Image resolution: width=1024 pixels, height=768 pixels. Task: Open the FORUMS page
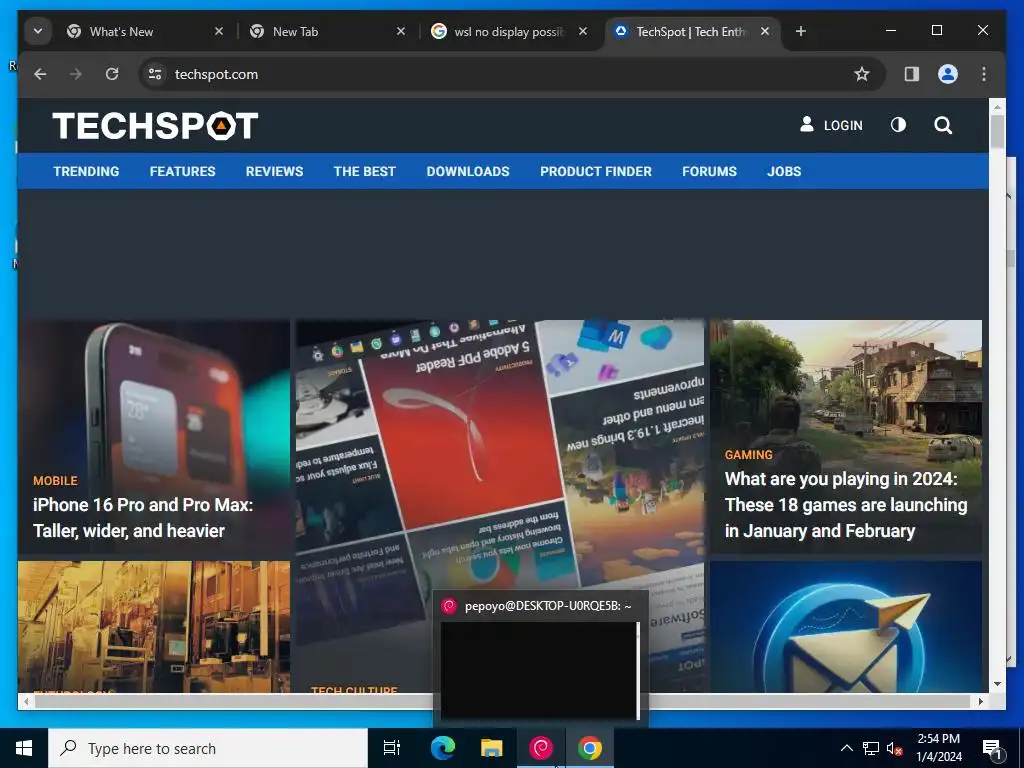[x=709, y=172]
